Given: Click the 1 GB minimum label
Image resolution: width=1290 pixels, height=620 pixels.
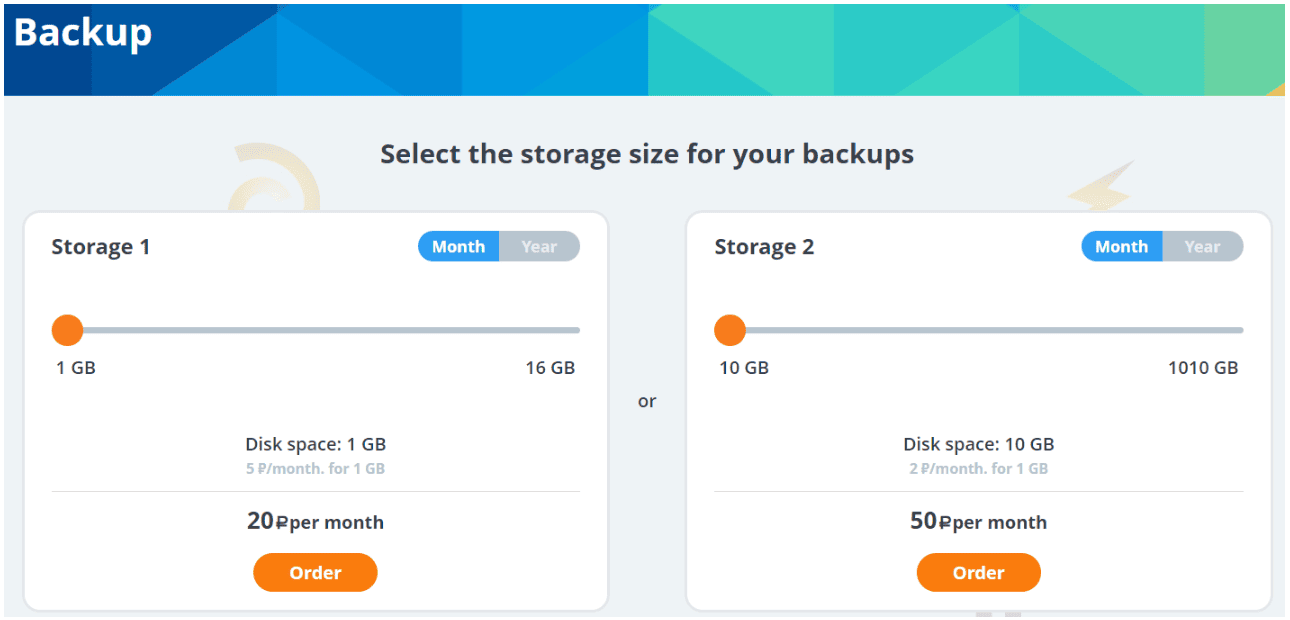Looking at the screenshot, I should [76, 368].
